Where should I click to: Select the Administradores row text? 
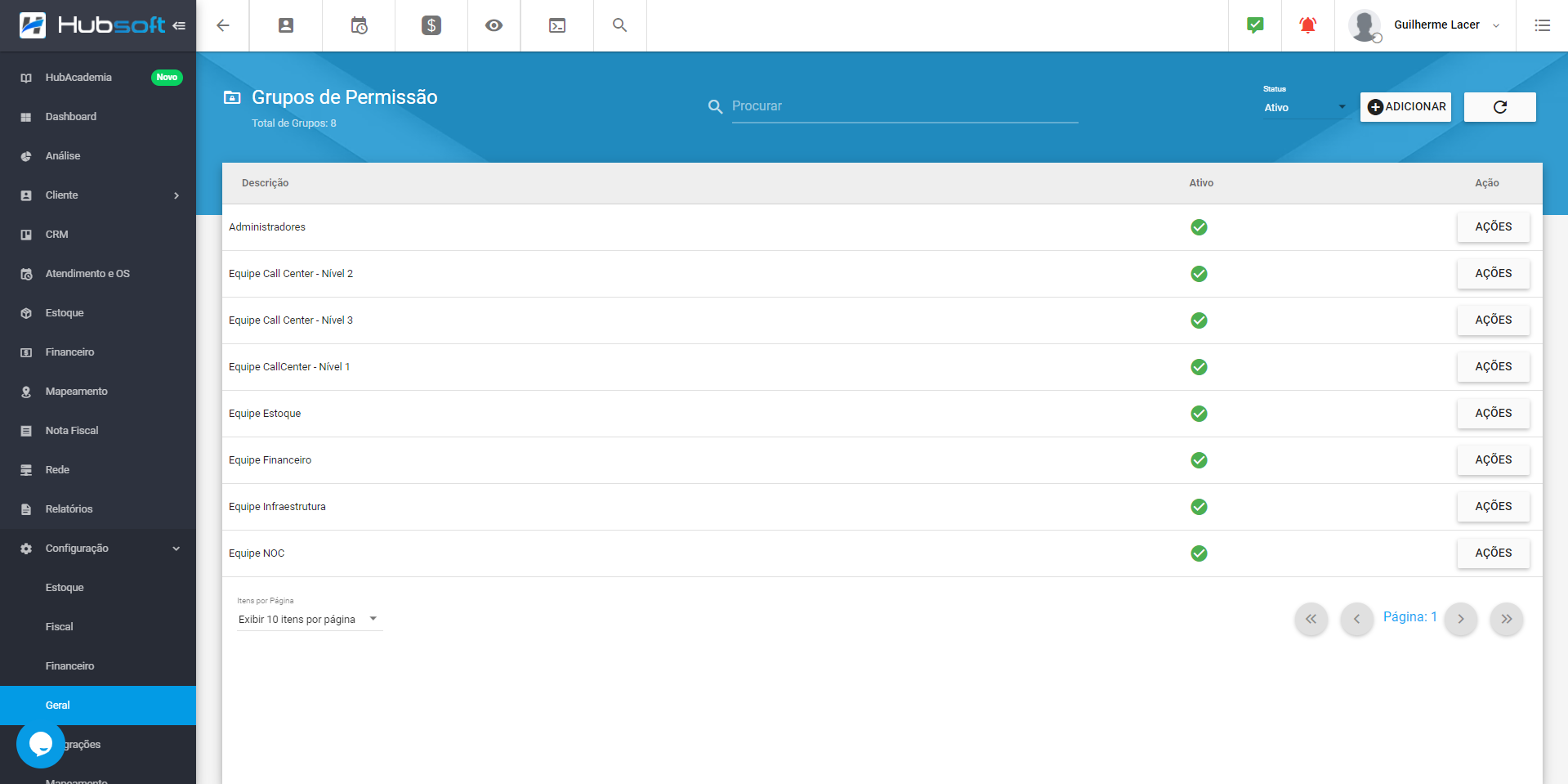[267, 227]
